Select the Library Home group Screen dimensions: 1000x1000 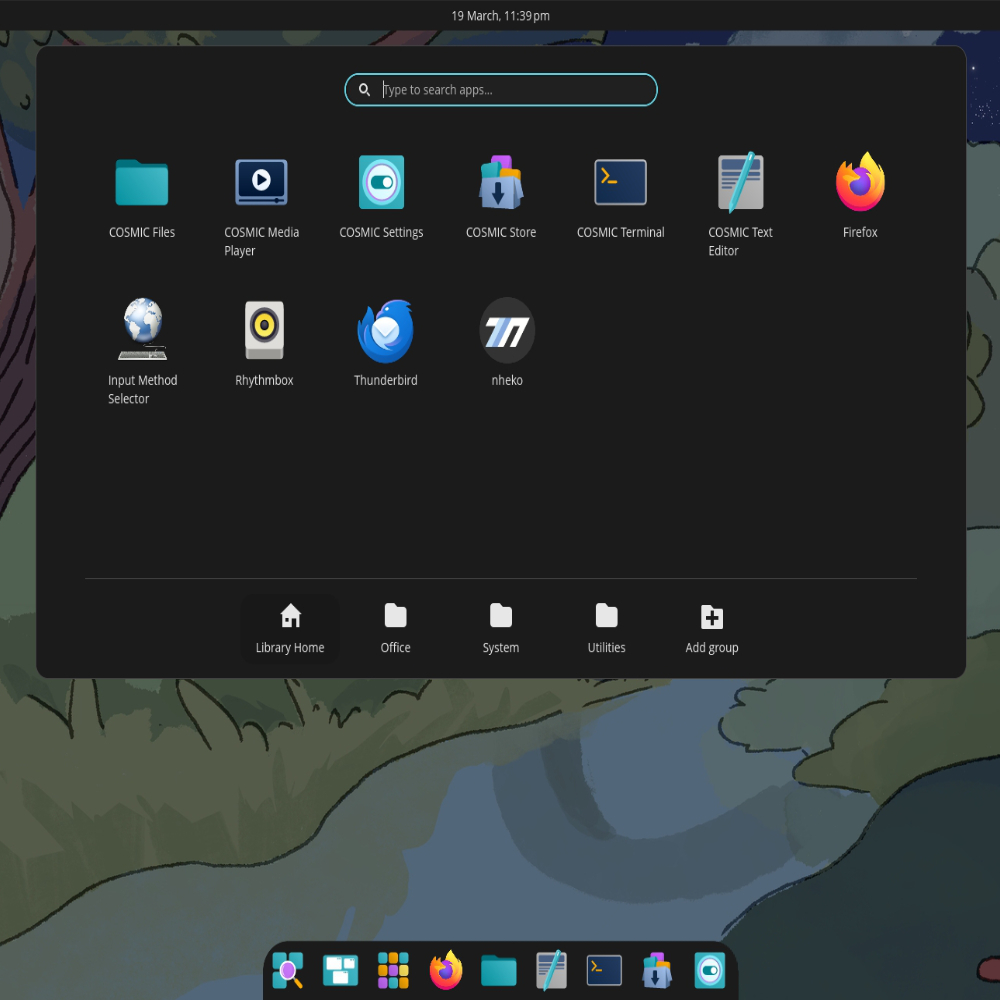click(290, 629)
